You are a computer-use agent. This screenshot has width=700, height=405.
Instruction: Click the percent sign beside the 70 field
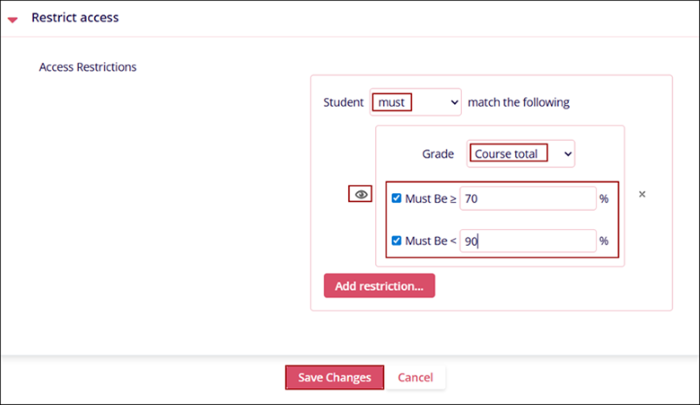pyautogui.click(x=604, y=199)
